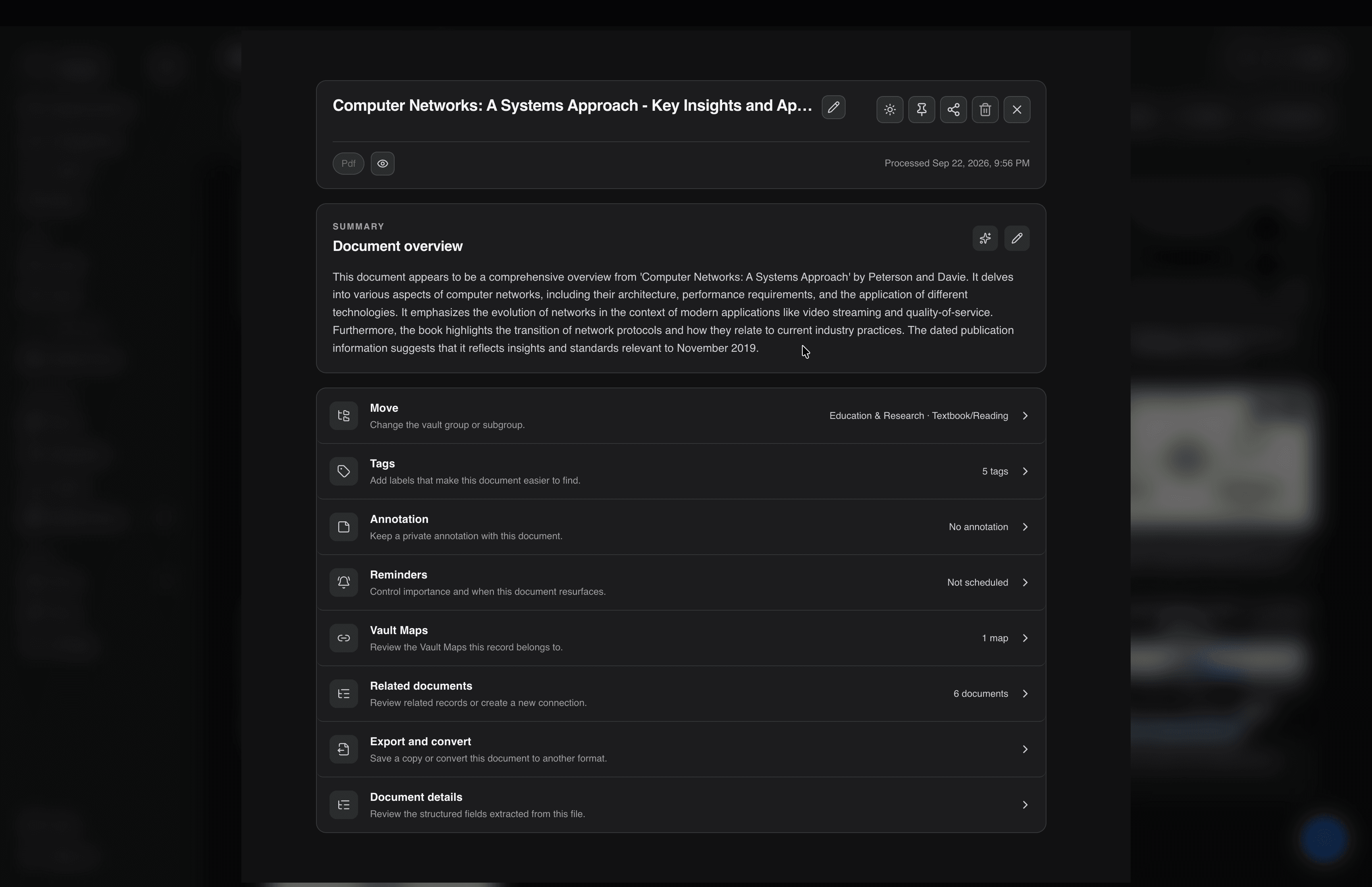
Task: Open the Annotation menu entry
Action: click(680, 527)
